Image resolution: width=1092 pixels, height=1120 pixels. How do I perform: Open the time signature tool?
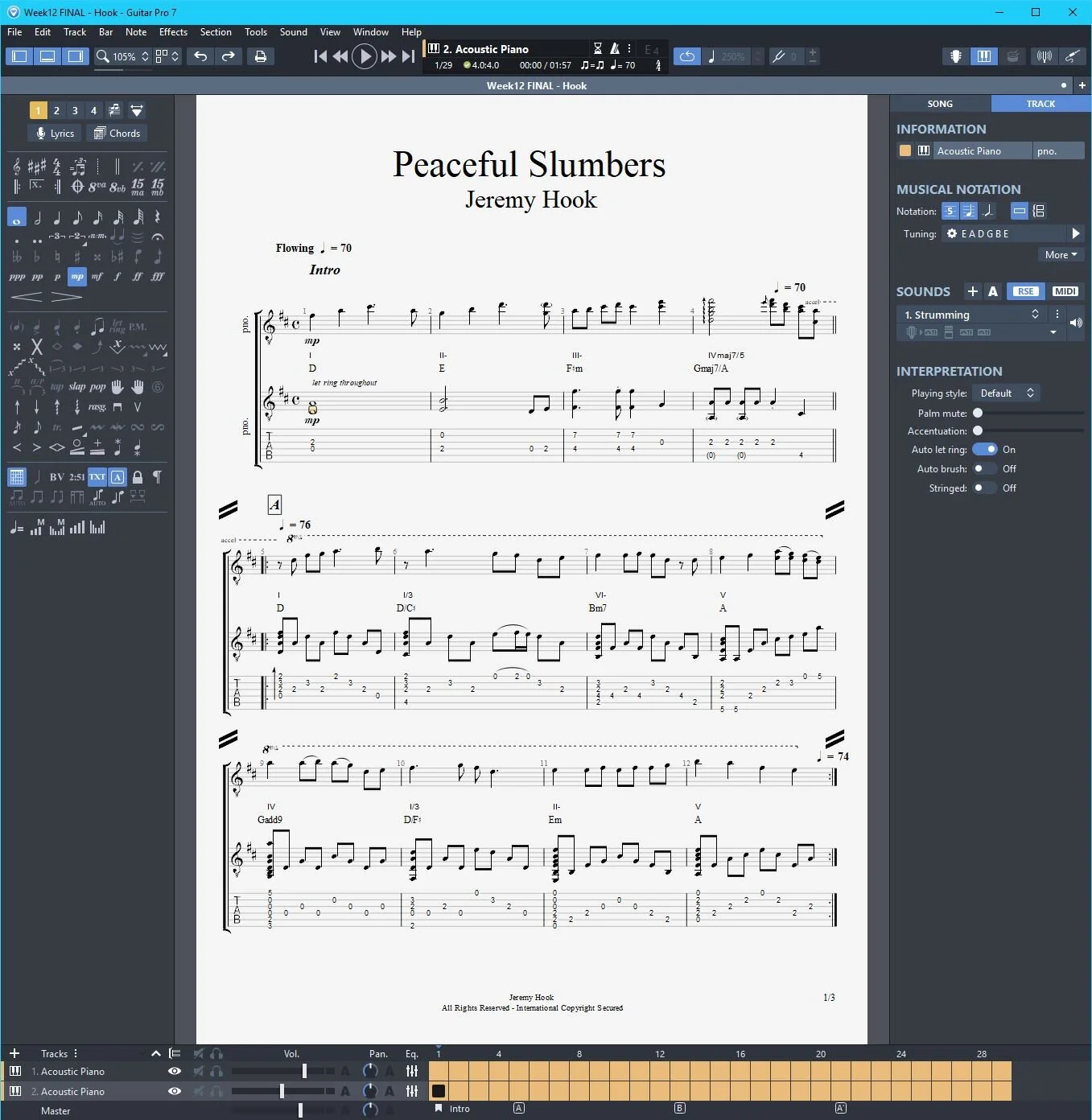(57, 167)
